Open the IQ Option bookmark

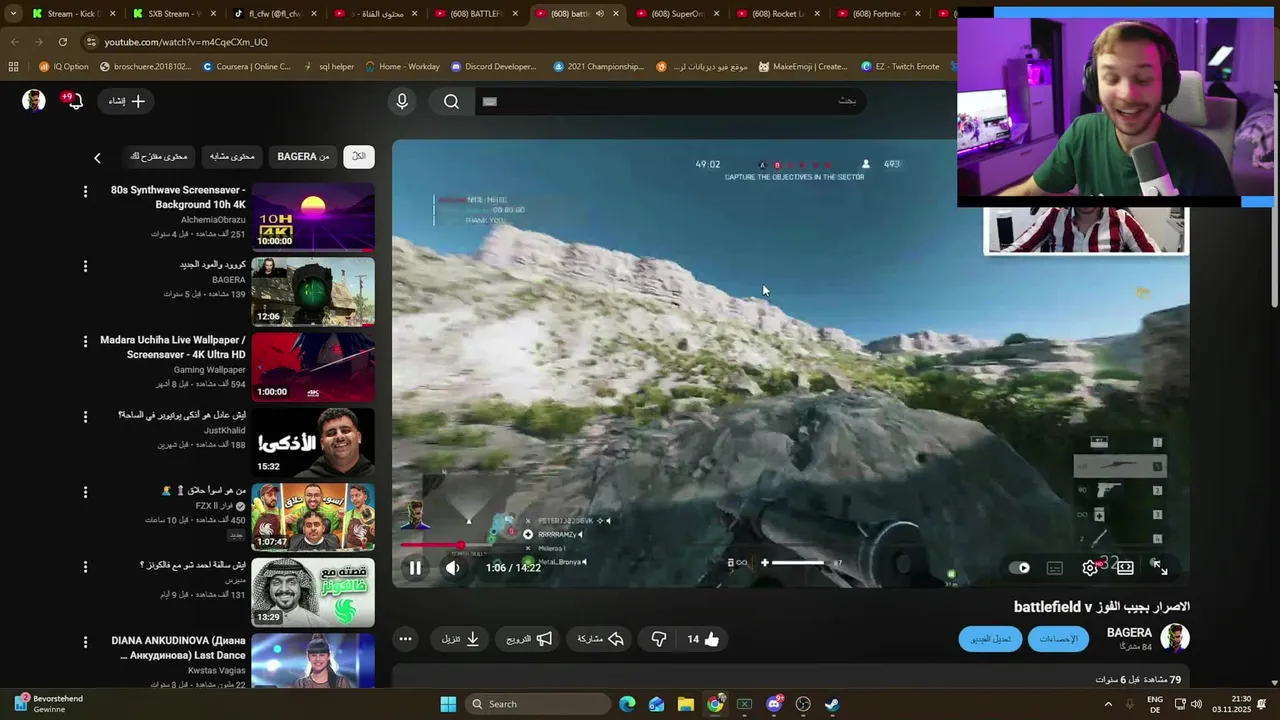[64, 66]
